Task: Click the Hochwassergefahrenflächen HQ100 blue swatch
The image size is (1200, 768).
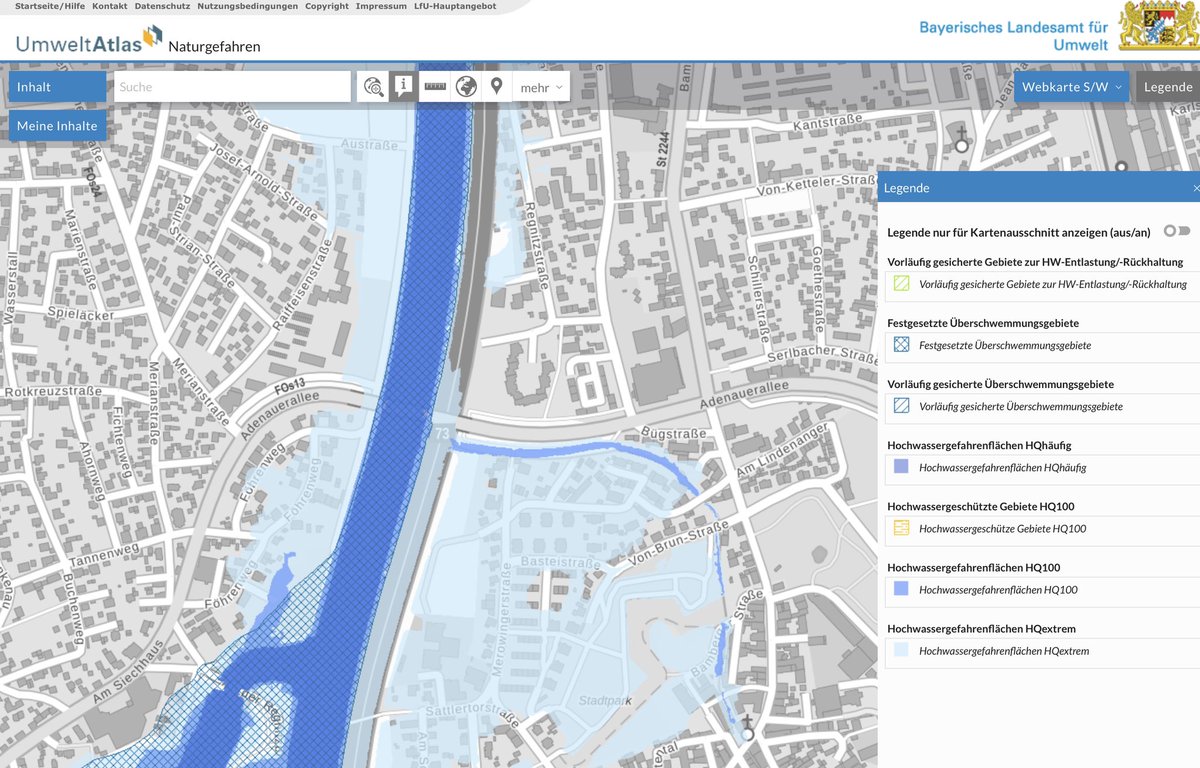Action: [x=902, y=589]
